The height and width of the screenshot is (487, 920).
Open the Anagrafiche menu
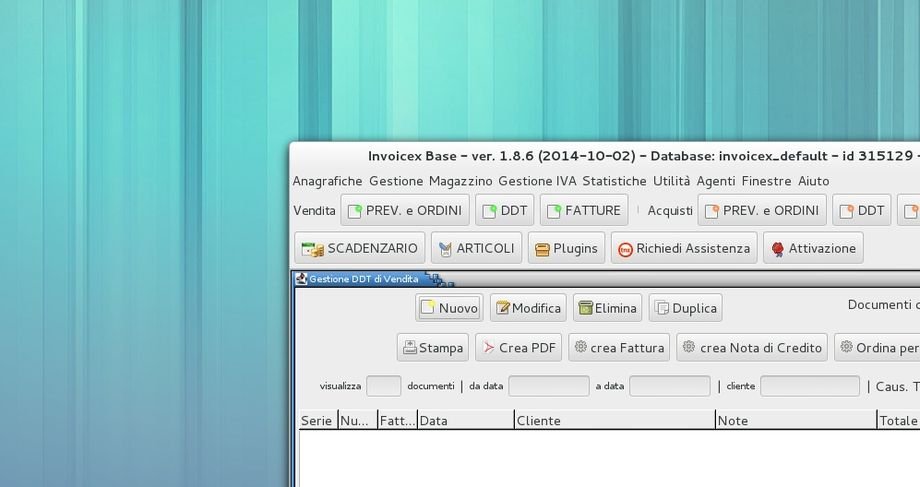click(x=327, y=181)
